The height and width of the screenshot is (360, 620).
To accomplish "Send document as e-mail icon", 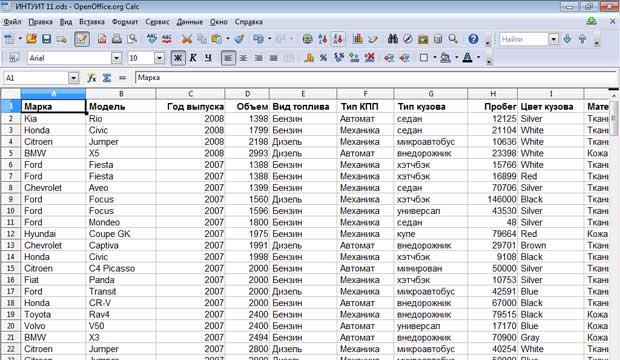I will tap(62, 39).
